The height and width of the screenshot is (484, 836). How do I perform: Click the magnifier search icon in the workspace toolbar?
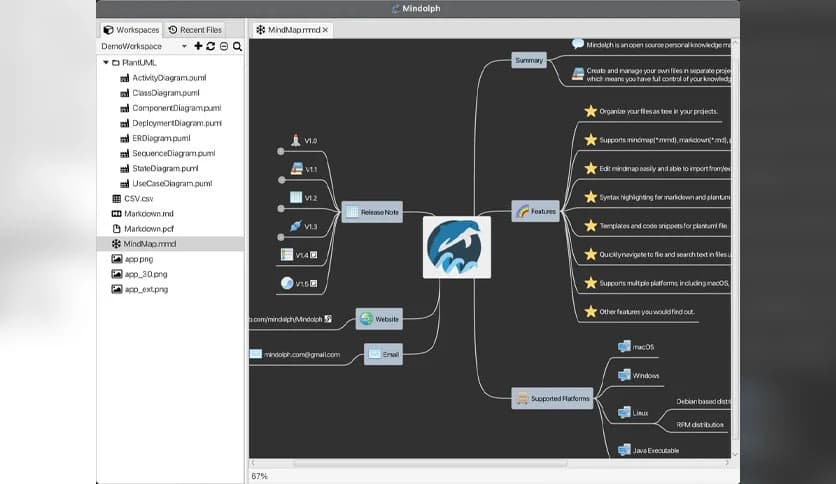pos(237,46)
